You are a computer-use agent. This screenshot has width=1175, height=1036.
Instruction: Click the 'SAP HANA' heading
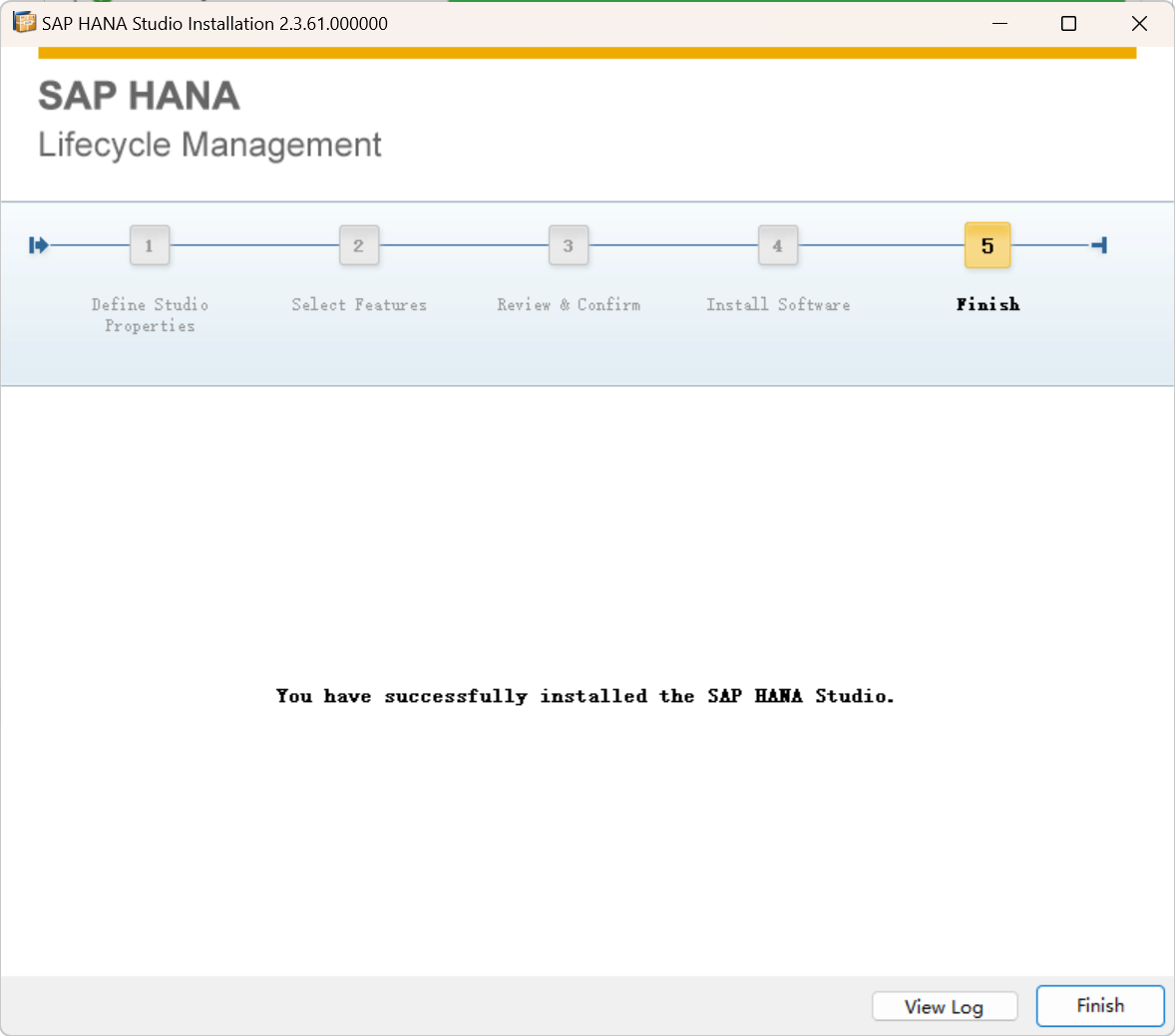click(x=140, y=96)
